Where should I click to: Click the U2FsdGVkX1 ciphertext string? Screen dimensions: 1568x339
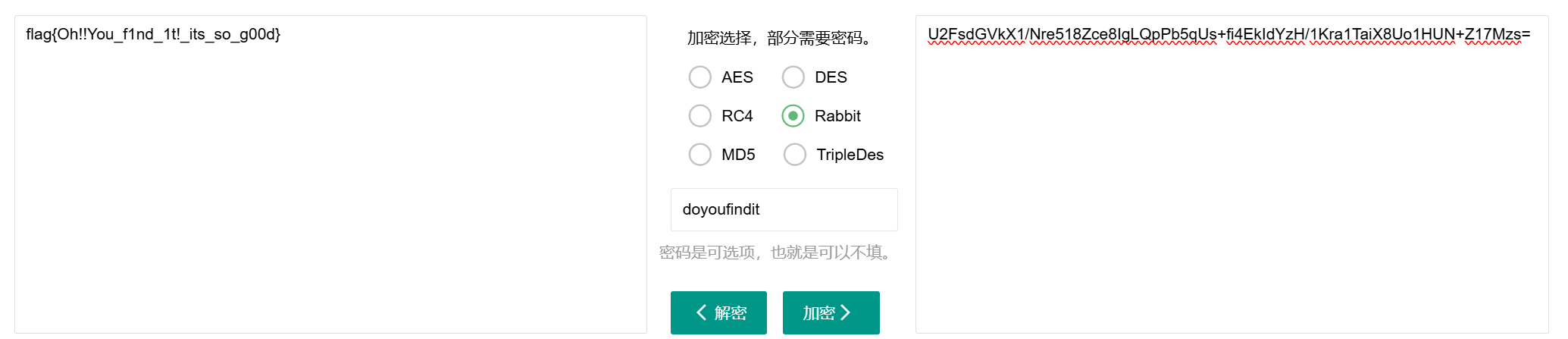coord(1228,34)
